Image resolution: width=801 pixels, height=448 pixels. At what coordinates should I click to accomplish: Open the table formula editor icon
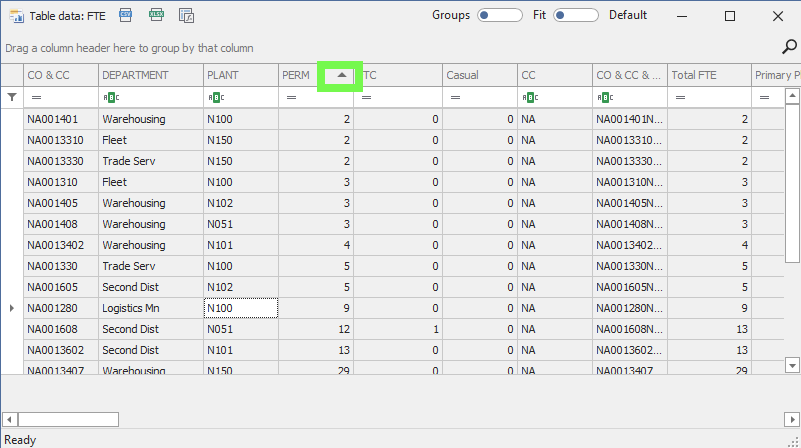(x=186, y=15)
